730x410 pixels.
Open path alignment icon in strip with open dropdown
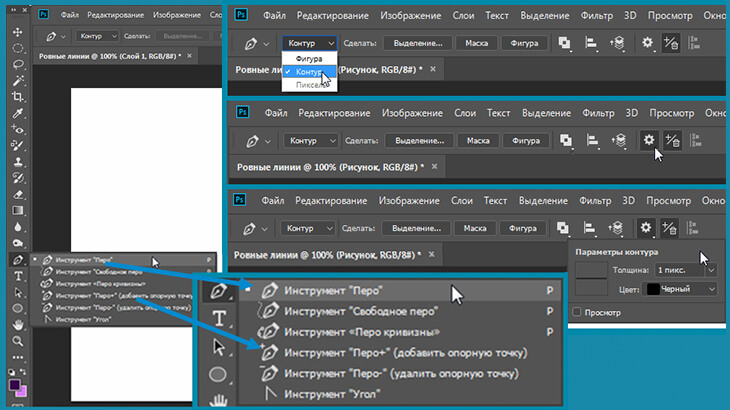point(591,43)
